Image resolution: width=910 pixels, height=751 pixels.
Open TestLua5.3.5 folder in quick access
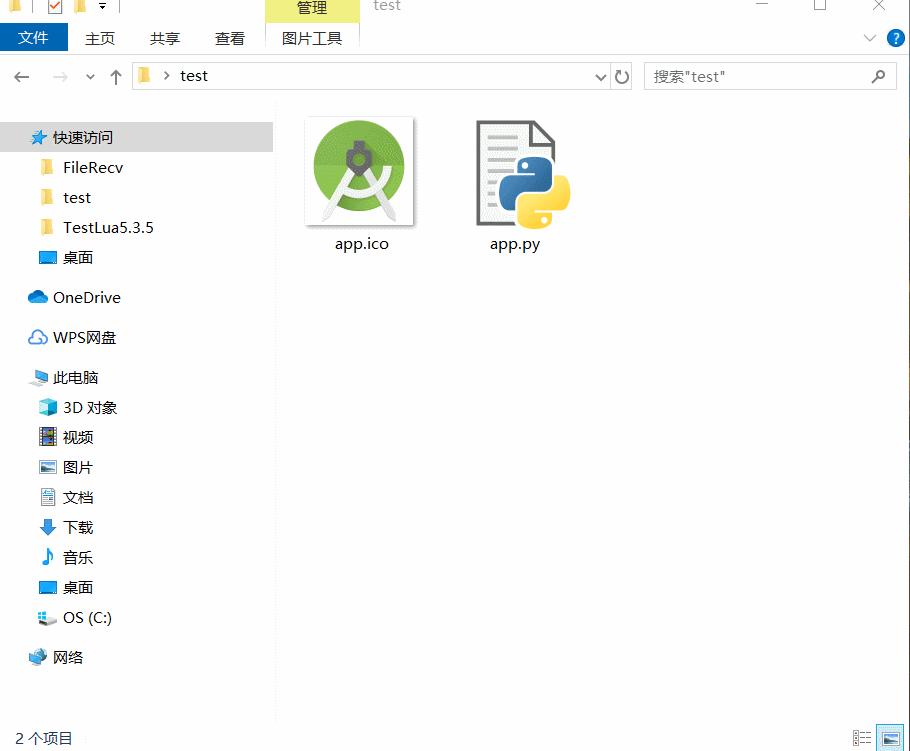108,227
